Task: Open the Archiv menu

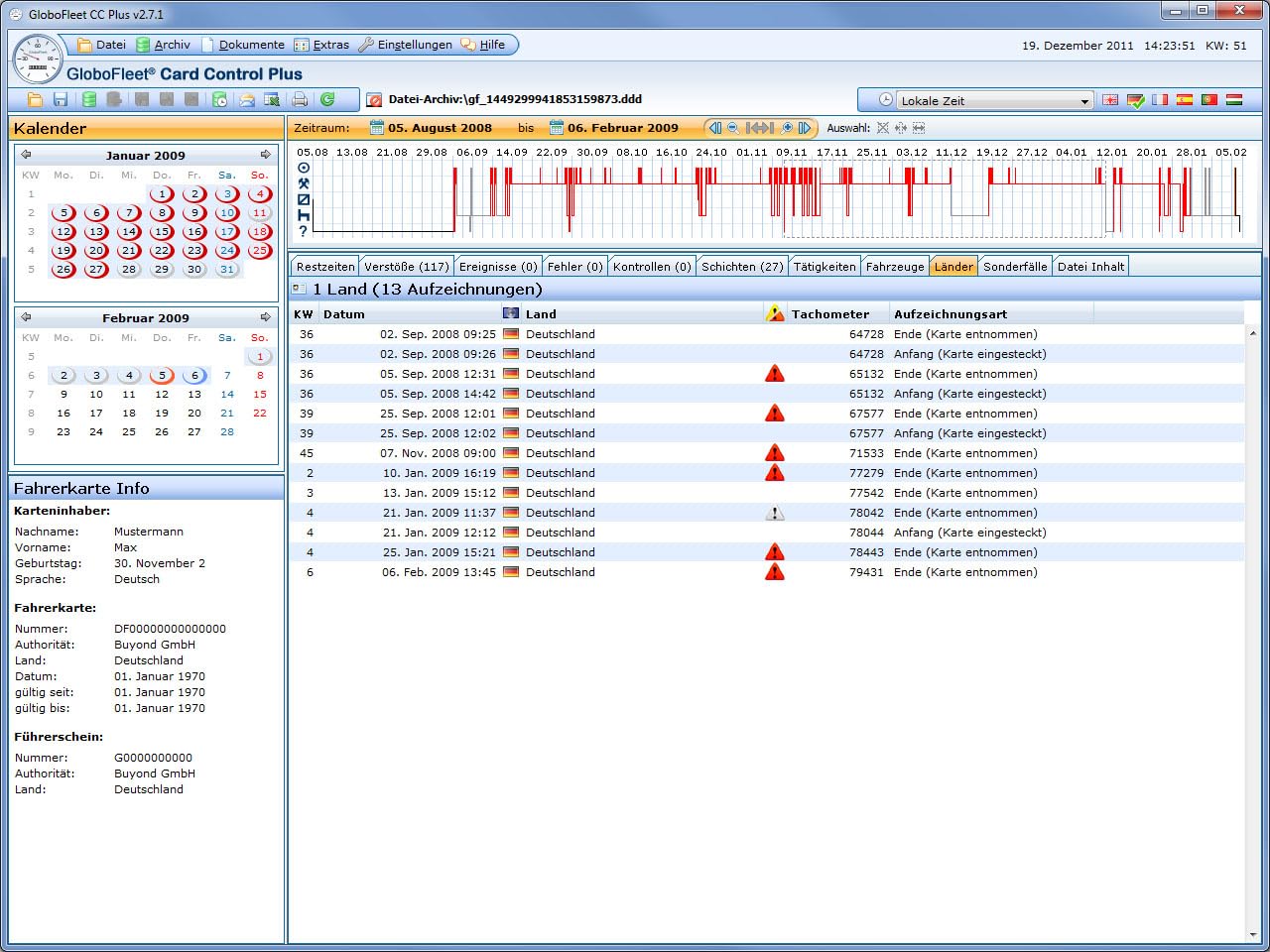Action: (164, 45)
